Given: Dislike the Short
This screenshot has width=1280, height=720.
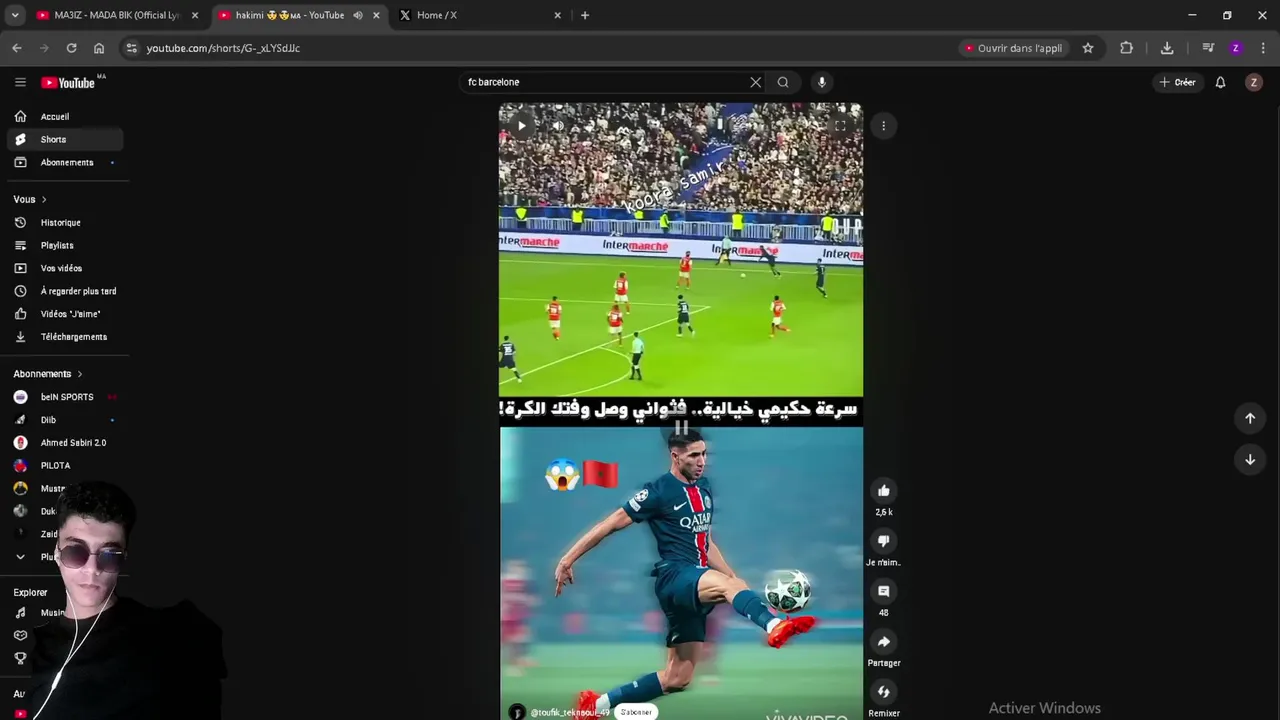Looking at the screenshot, I should point(884,541).
